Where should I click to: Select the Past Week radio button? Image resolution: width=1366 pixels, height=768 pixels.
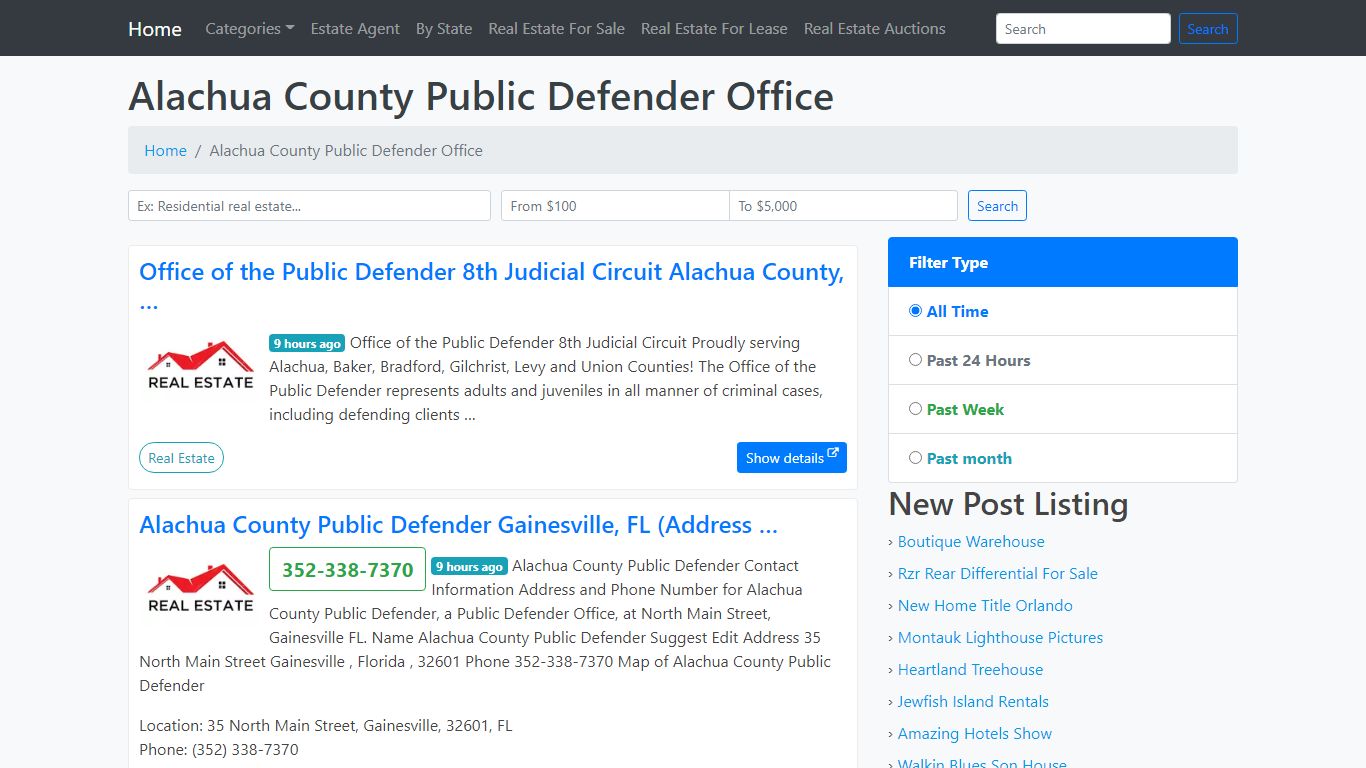(x=915, y=409)
